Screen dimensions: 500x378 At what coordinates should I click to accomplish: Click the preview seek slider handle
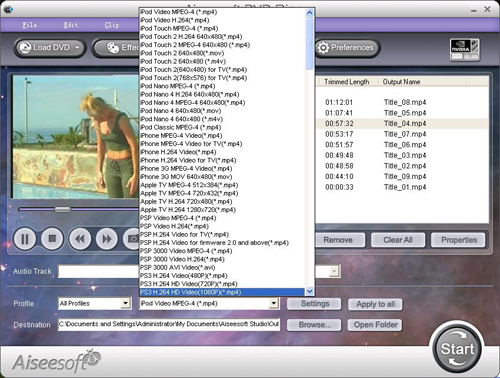63,209
